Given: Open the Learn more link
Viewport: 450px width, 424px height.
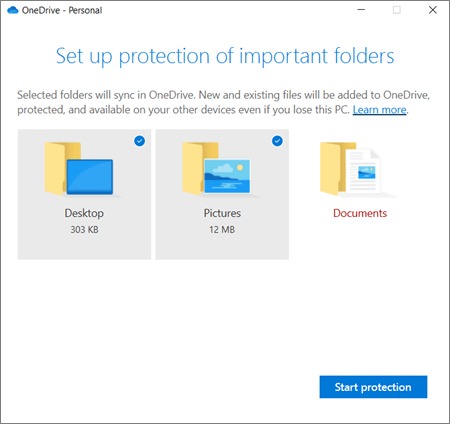Looking at the screenshot, I should [x=380, y=110].
